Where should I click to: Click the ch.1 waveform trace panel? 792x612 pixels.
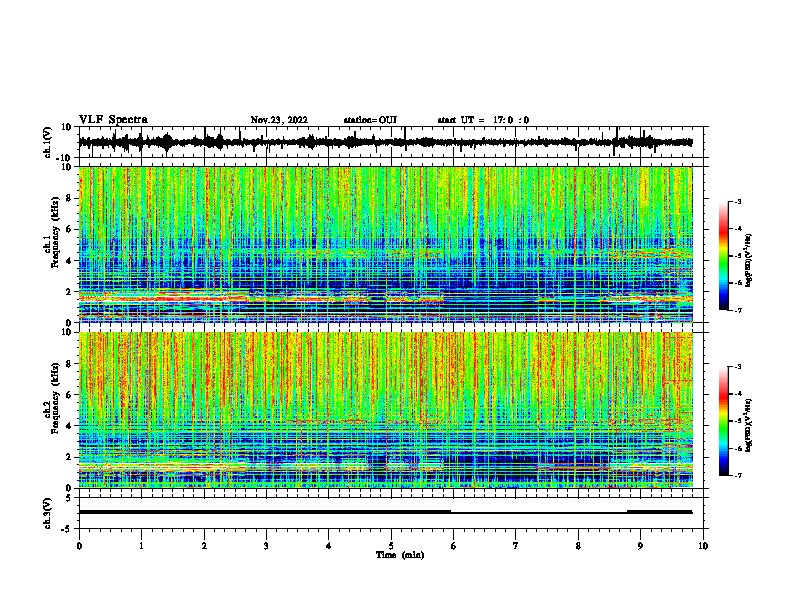click(391, 142)
